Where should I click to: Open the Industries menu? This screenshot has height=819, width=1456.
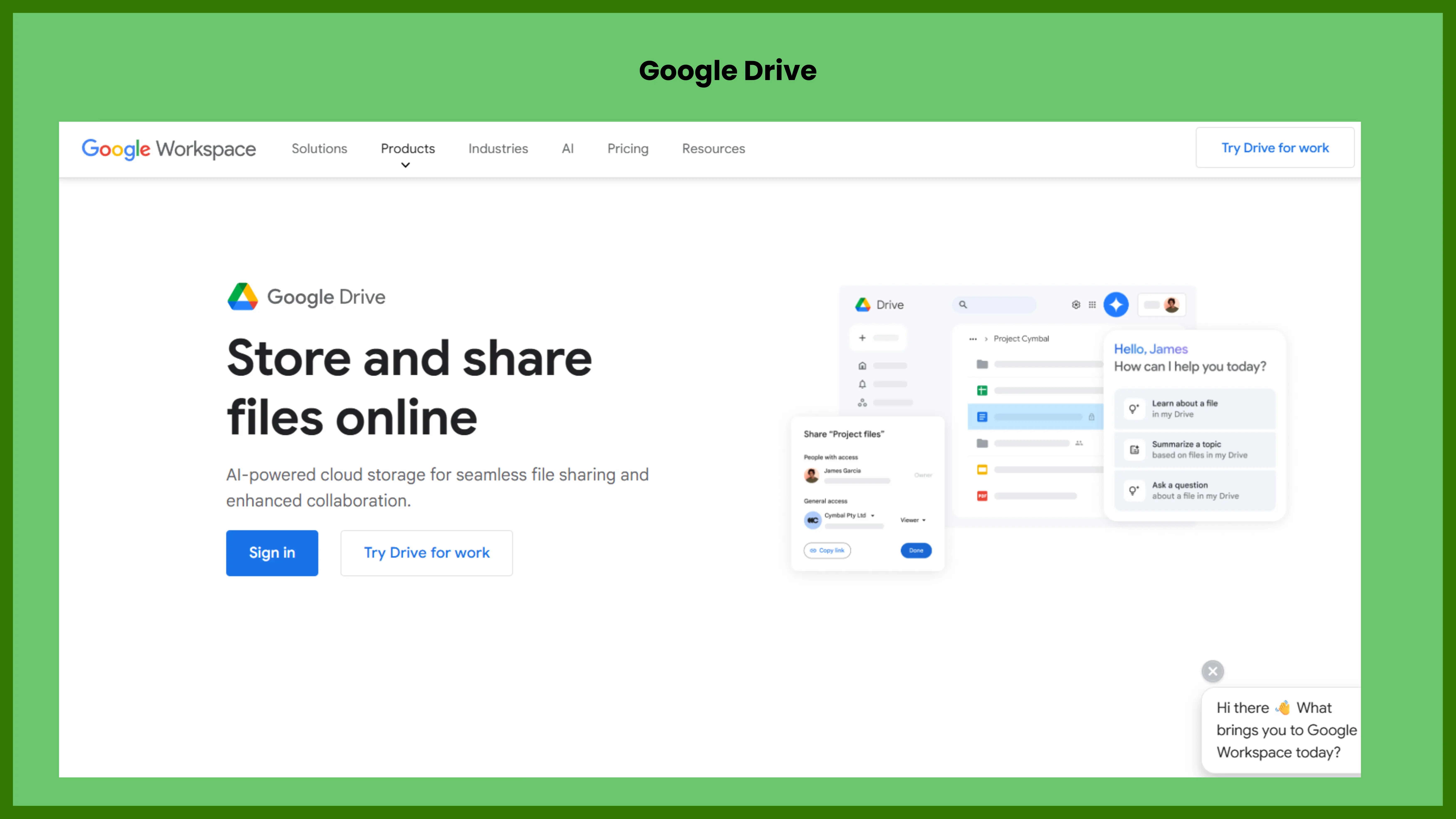tap(498, 149)
